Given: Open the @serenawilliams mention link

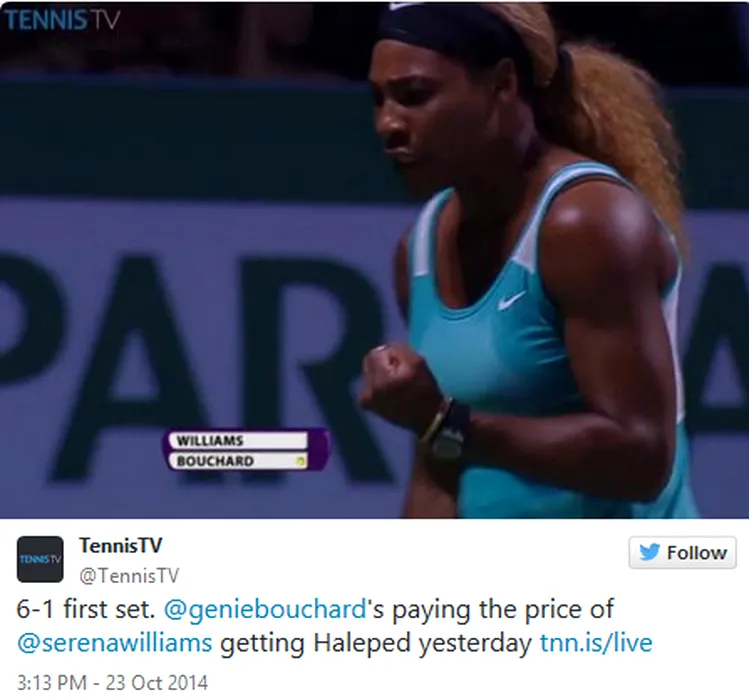Looking at the screenshot, I should [x=115, y=643].
